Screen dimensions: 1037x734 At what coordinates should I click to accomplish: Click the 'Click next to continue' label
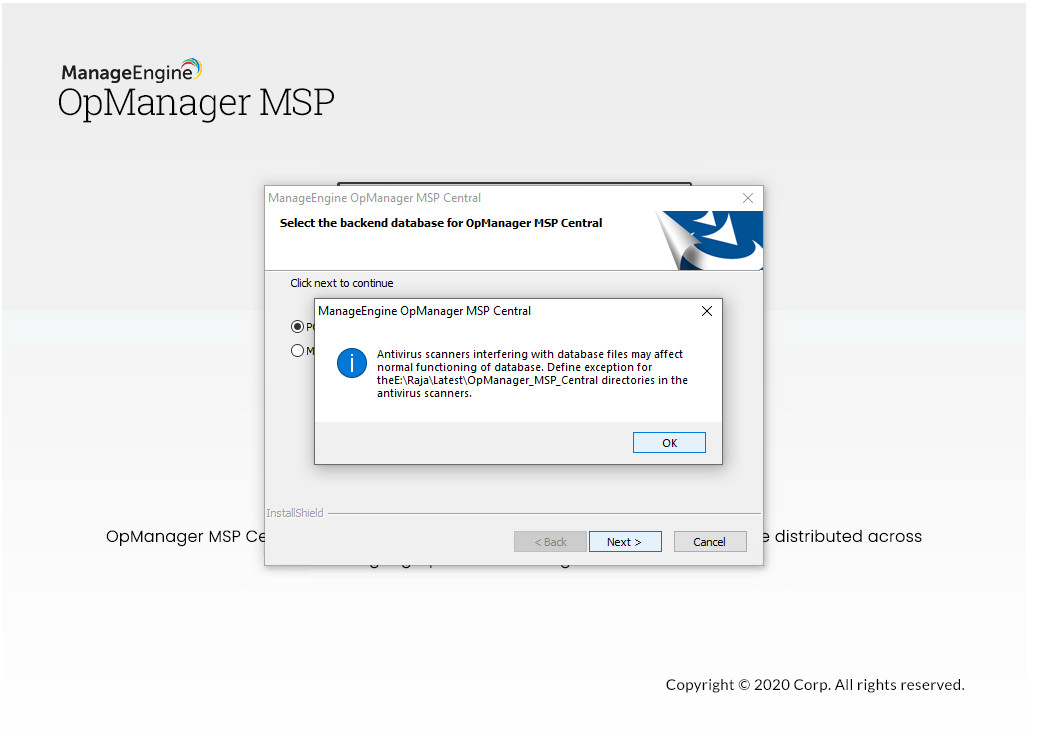[x=342, y=283]
